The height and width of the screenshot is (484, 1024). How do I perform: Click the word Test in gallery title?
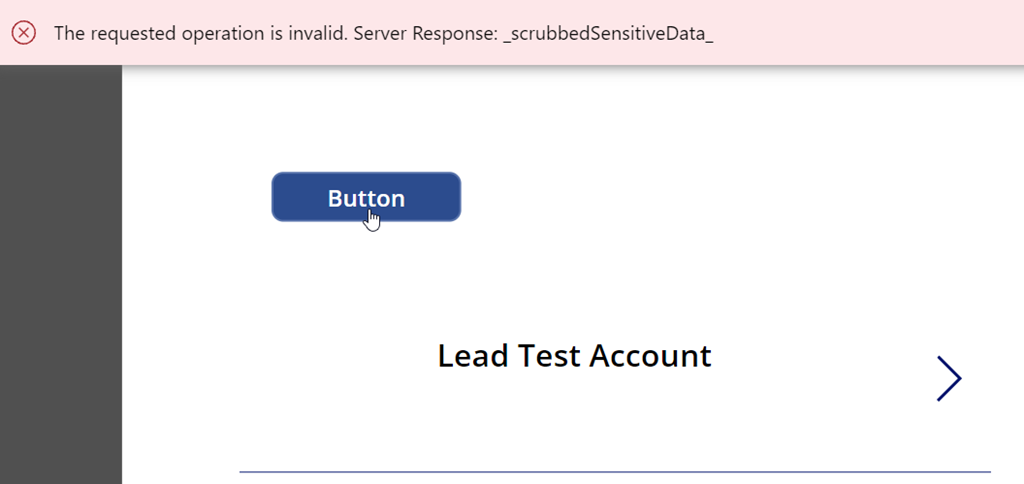tap(550, 356)
